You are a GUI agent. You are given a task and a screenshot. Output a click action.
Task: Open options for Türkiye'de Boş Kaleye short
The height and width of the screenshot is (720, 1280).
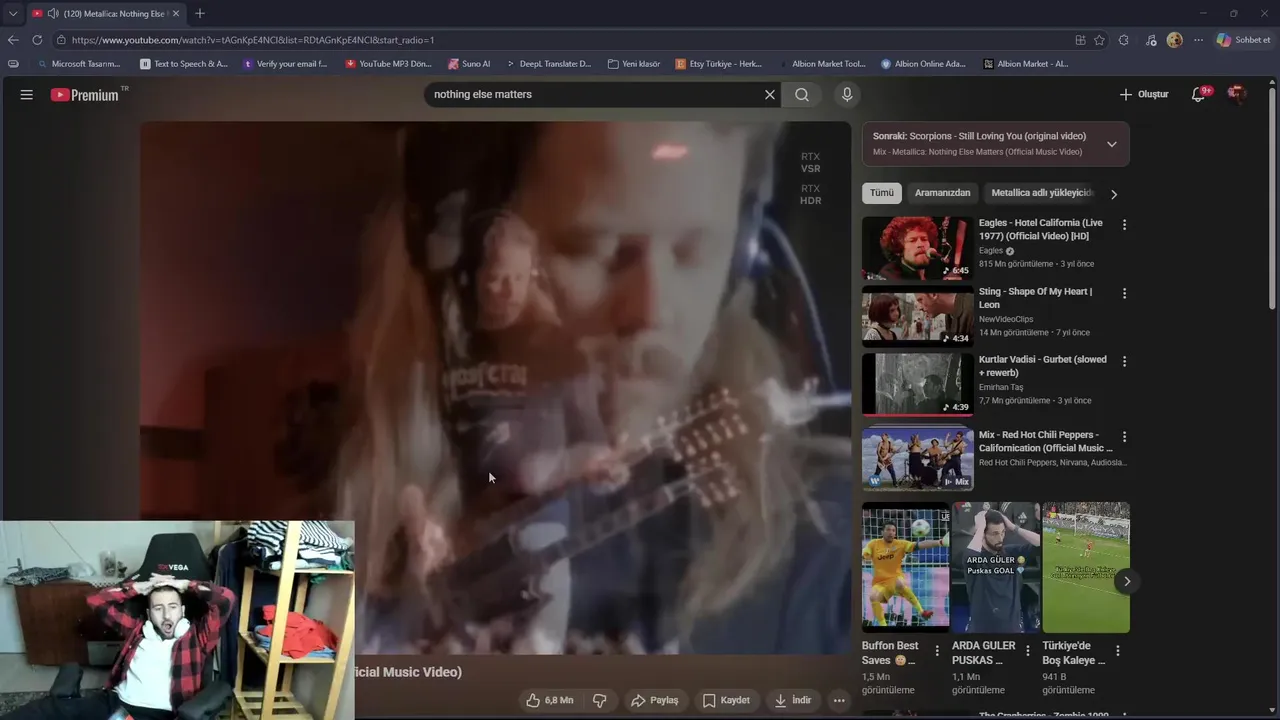(x=1118, y=651)
